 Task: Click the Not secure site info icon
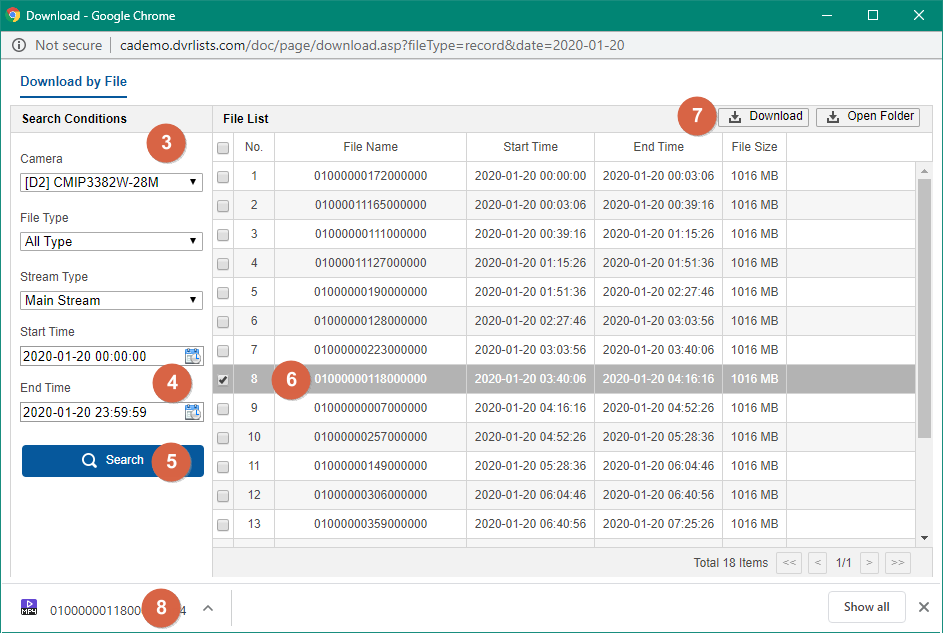[x=20, y=45]
